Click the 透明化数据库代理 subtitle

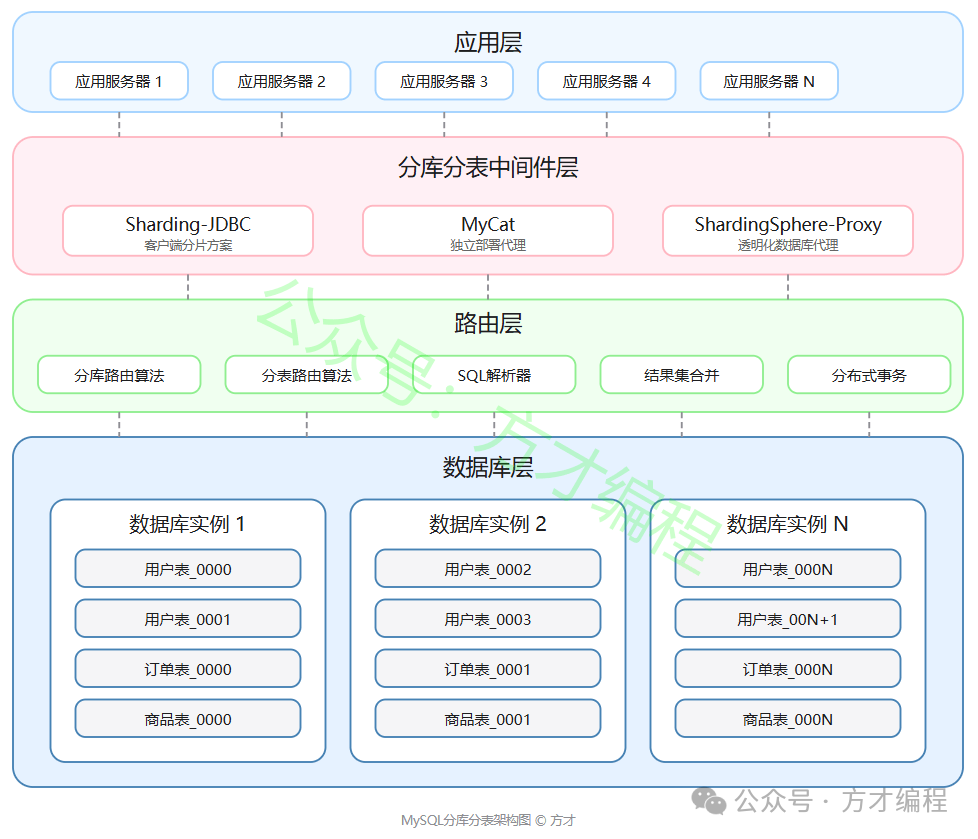(788, 245)
